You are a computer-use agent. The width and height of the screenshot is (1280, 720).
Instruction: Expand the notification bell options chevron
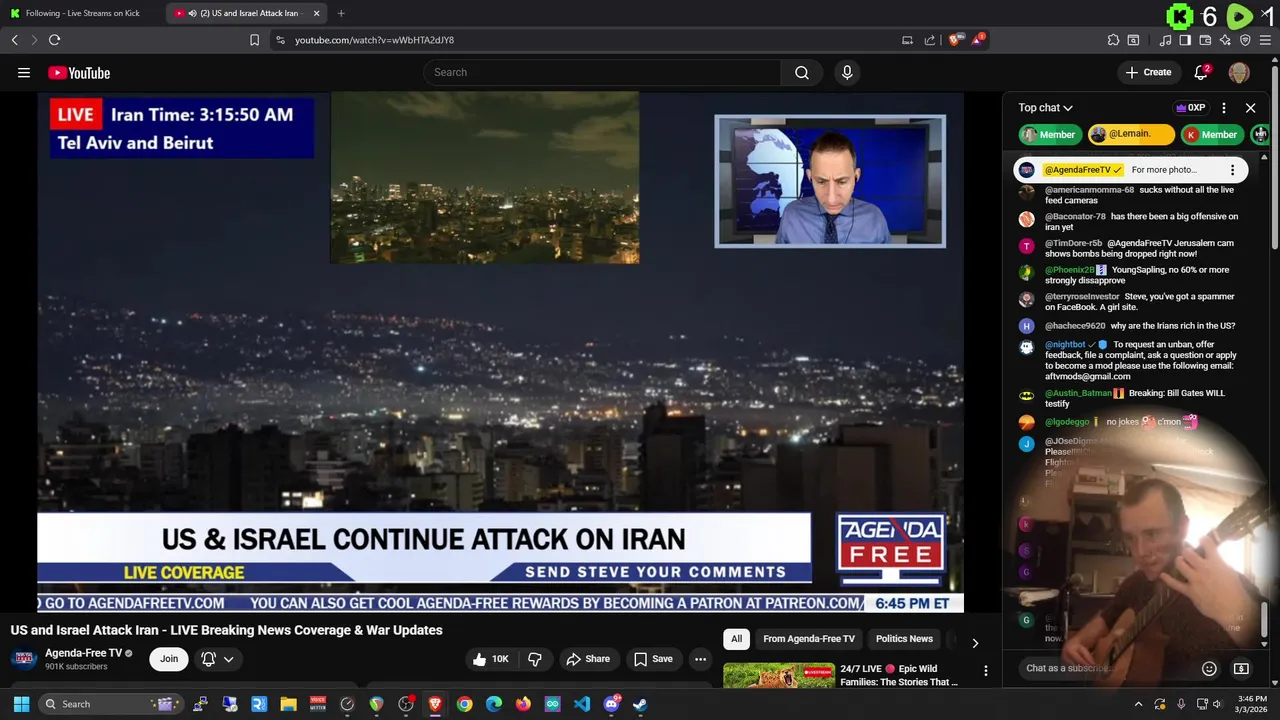(228, 659)
